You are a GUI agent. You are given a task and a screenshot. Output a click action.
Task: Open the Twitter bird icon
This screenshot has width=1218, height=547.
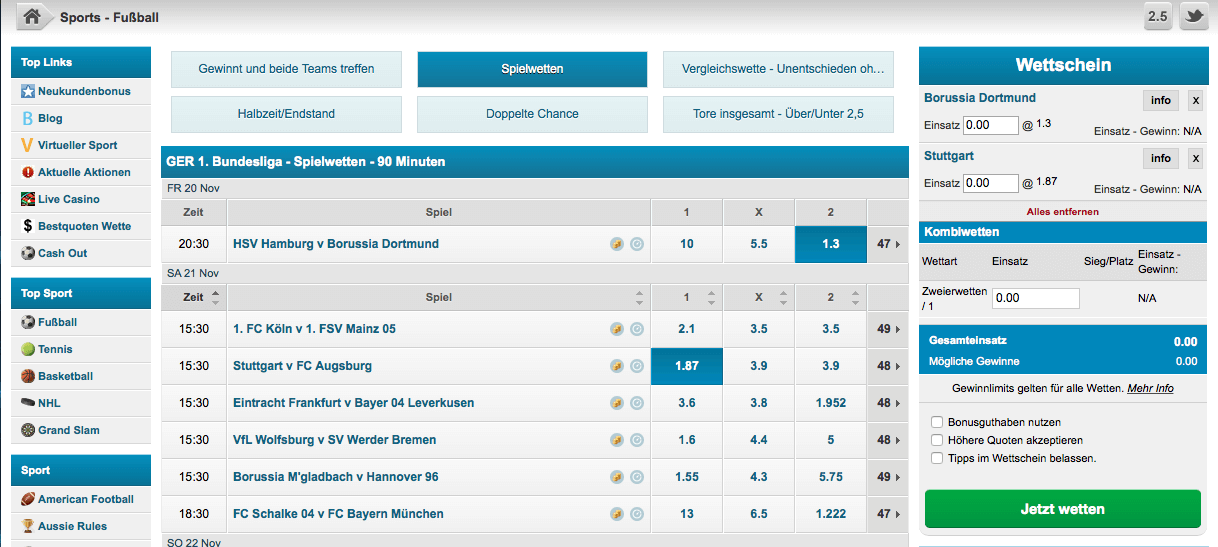pyautogui.click(x=1193, y=17)
